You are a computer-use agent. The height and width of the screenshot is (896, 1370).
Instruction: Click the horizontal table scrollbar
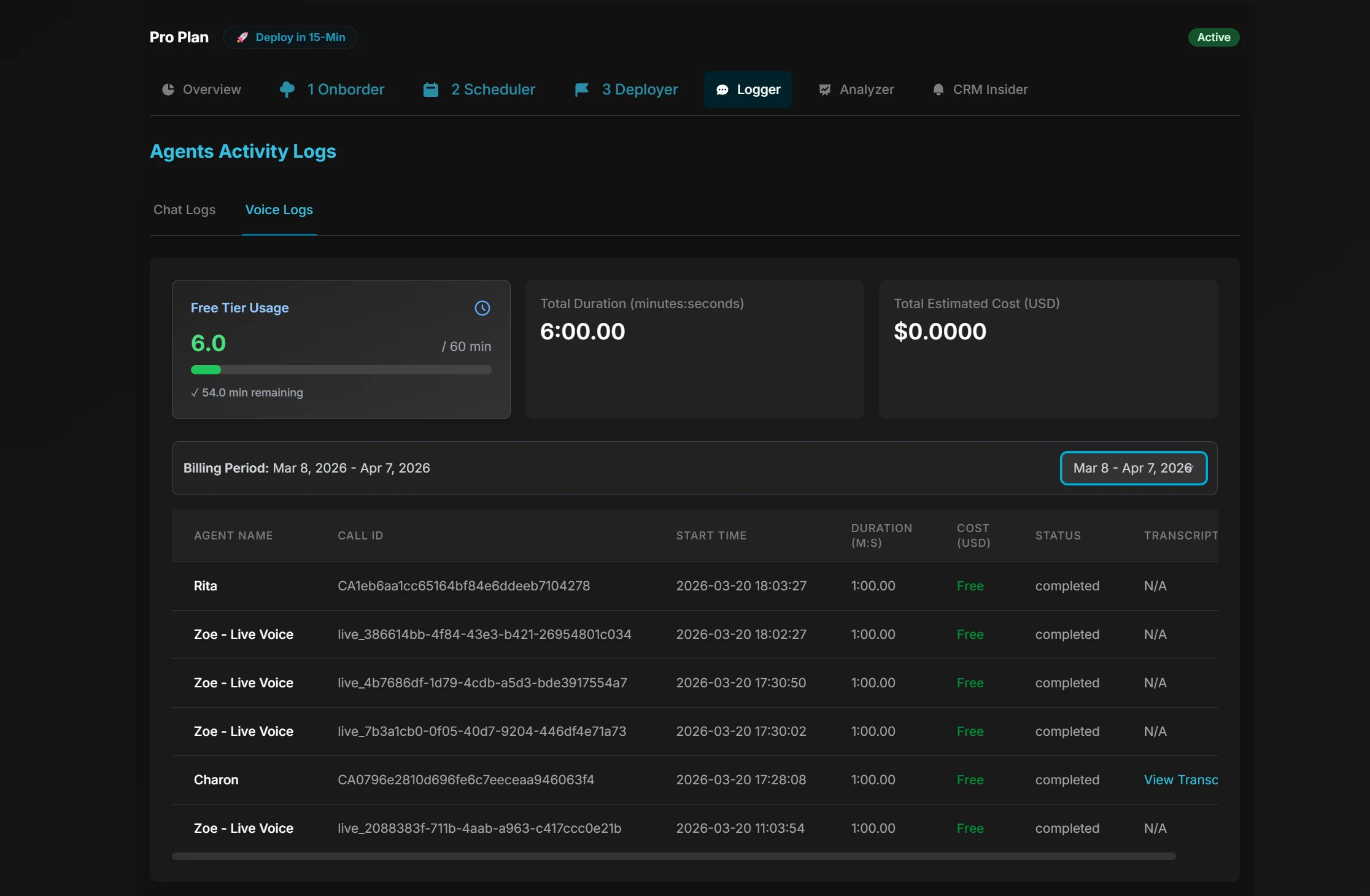tap(674, 856)
